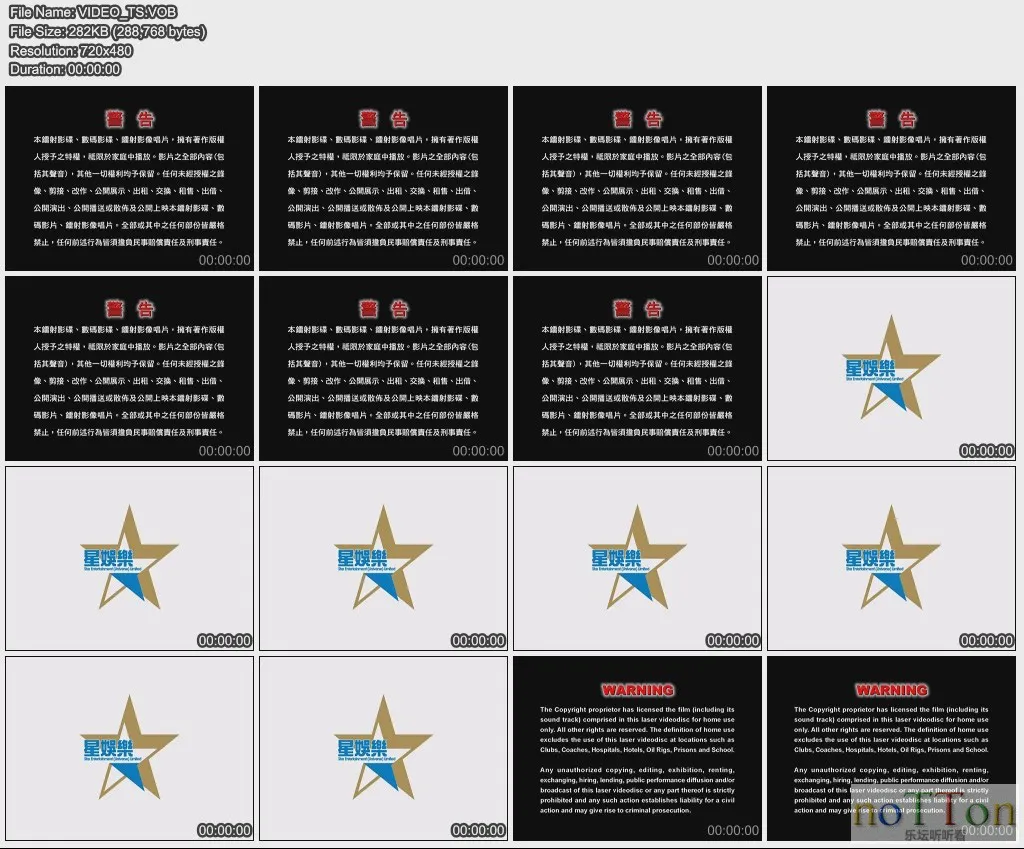Click the Resolution 720x480 label
This screenshot has width=1024, height=849.
point(70,50)
